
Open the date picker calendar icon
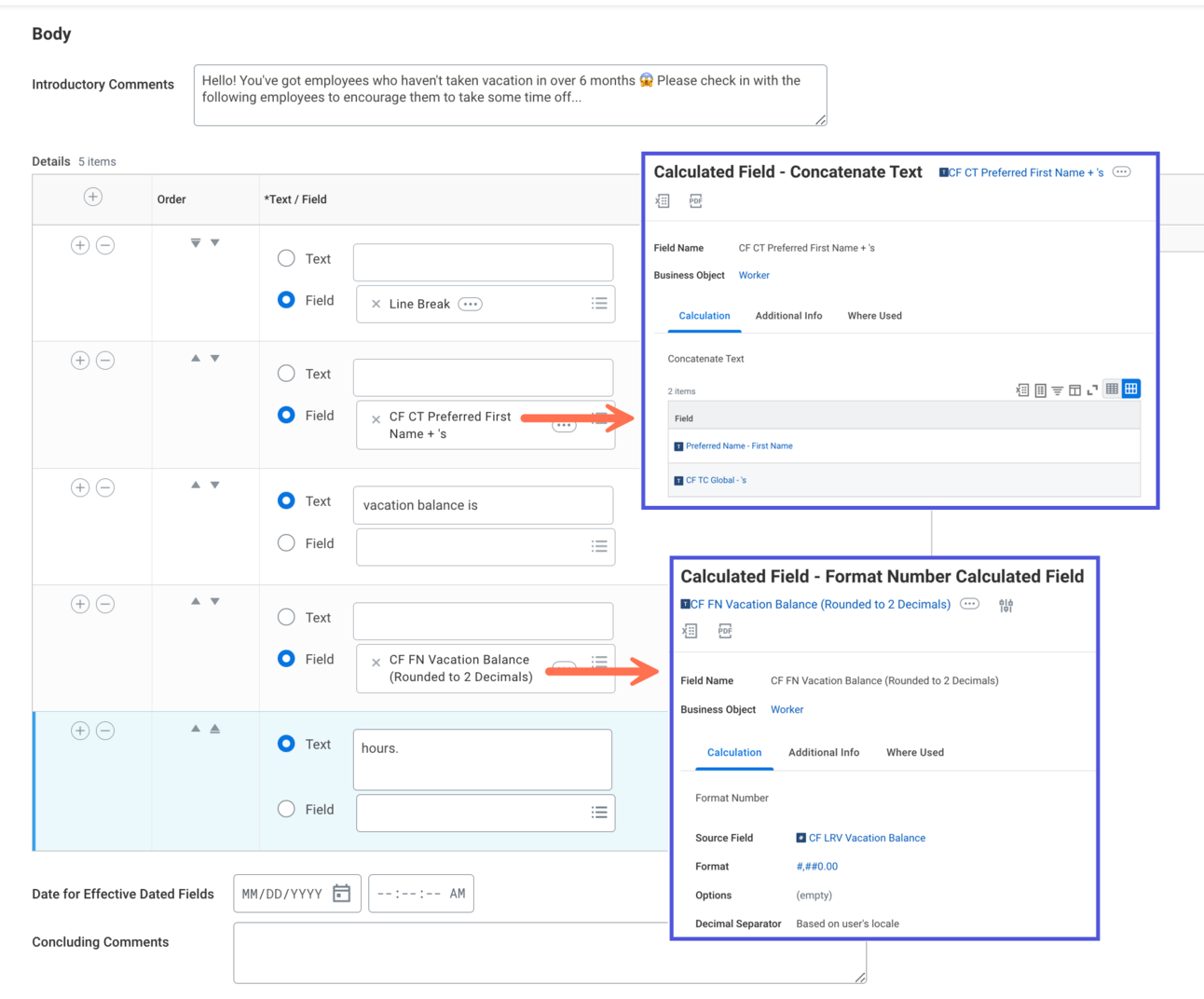coord(342,894)
